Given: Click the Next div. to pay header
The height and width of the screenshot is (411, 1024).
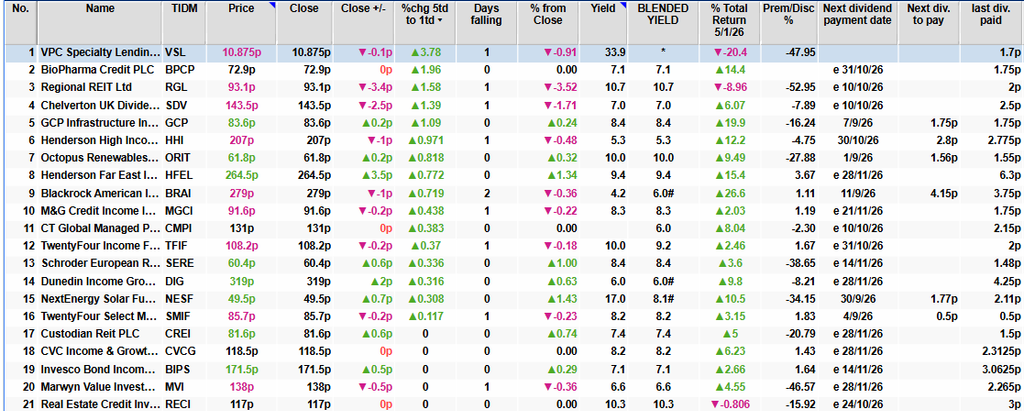Looking at the screenshot, I should (929, 22).
